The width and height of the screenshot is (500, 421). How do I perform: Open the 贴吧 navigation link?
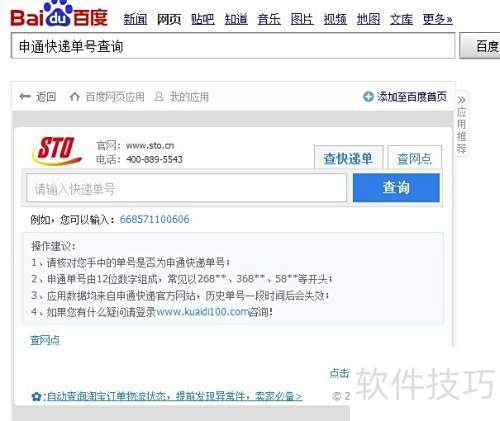pos(202,19)
